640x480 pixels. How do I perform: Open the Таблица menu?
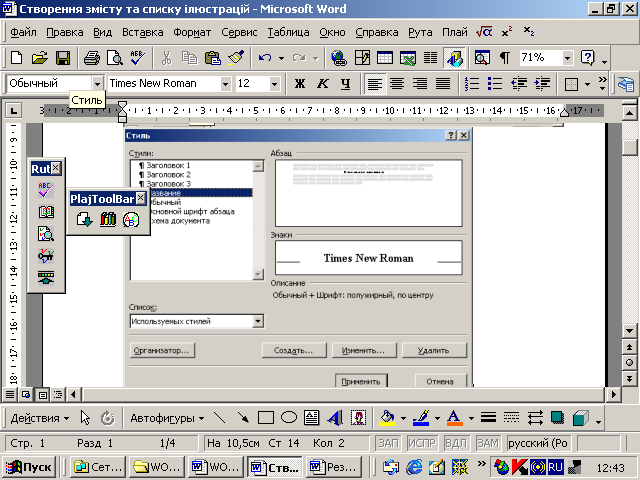[x=288, y=32]
